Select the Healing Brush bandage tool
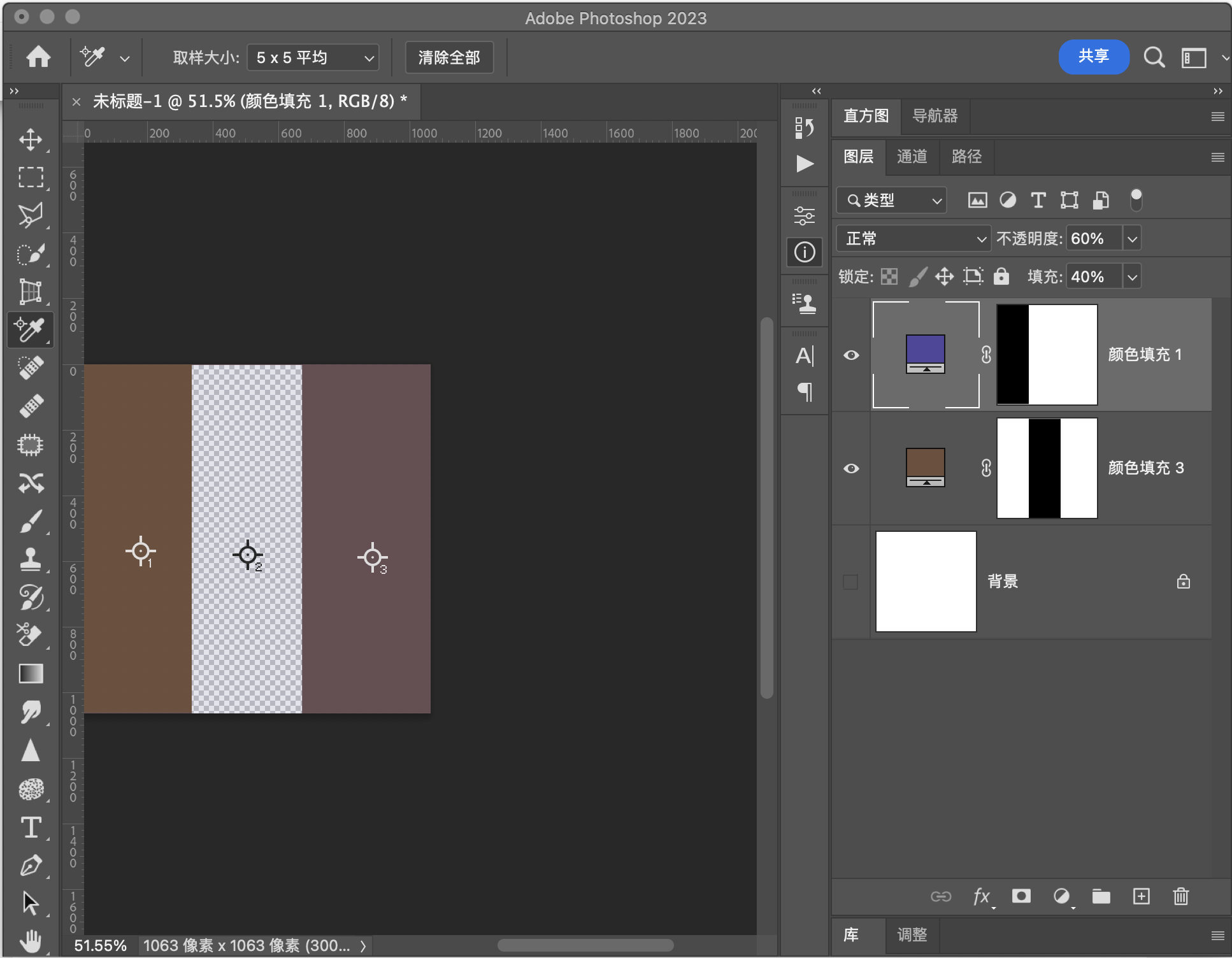This screenshot has width=1232, height=958. (31, 406)
